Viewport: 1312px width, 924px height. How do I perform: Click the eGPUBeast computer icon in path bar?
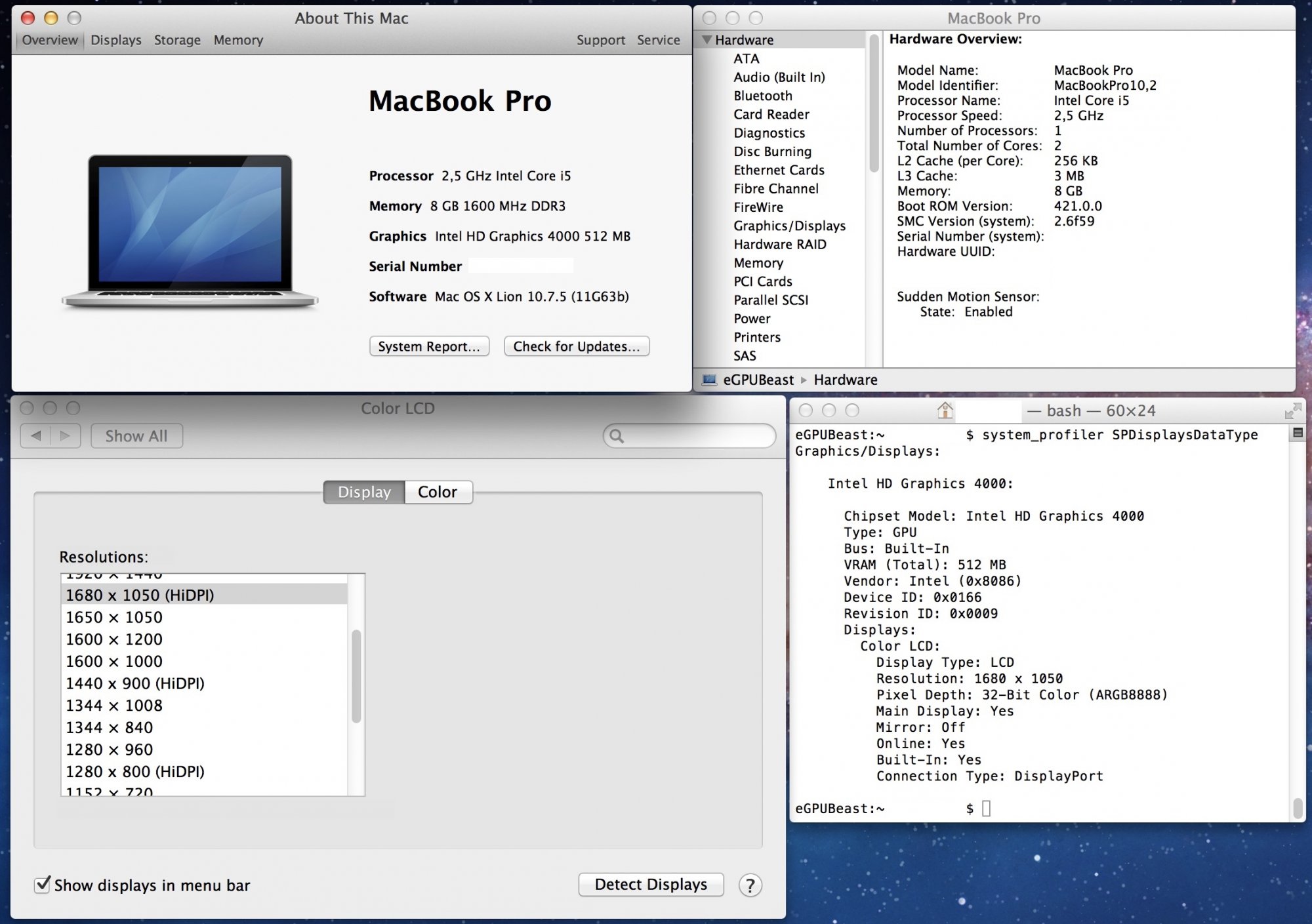point(709,380)
